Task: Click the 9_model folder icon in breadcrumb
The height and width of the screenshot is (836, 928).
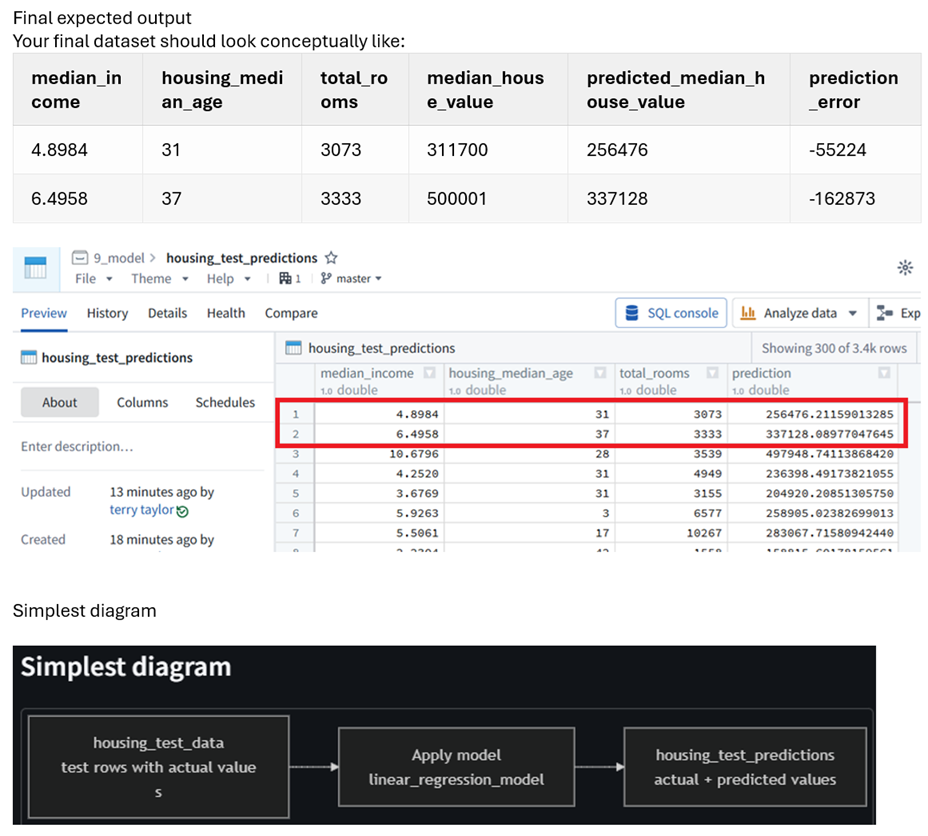Action: 80,258
